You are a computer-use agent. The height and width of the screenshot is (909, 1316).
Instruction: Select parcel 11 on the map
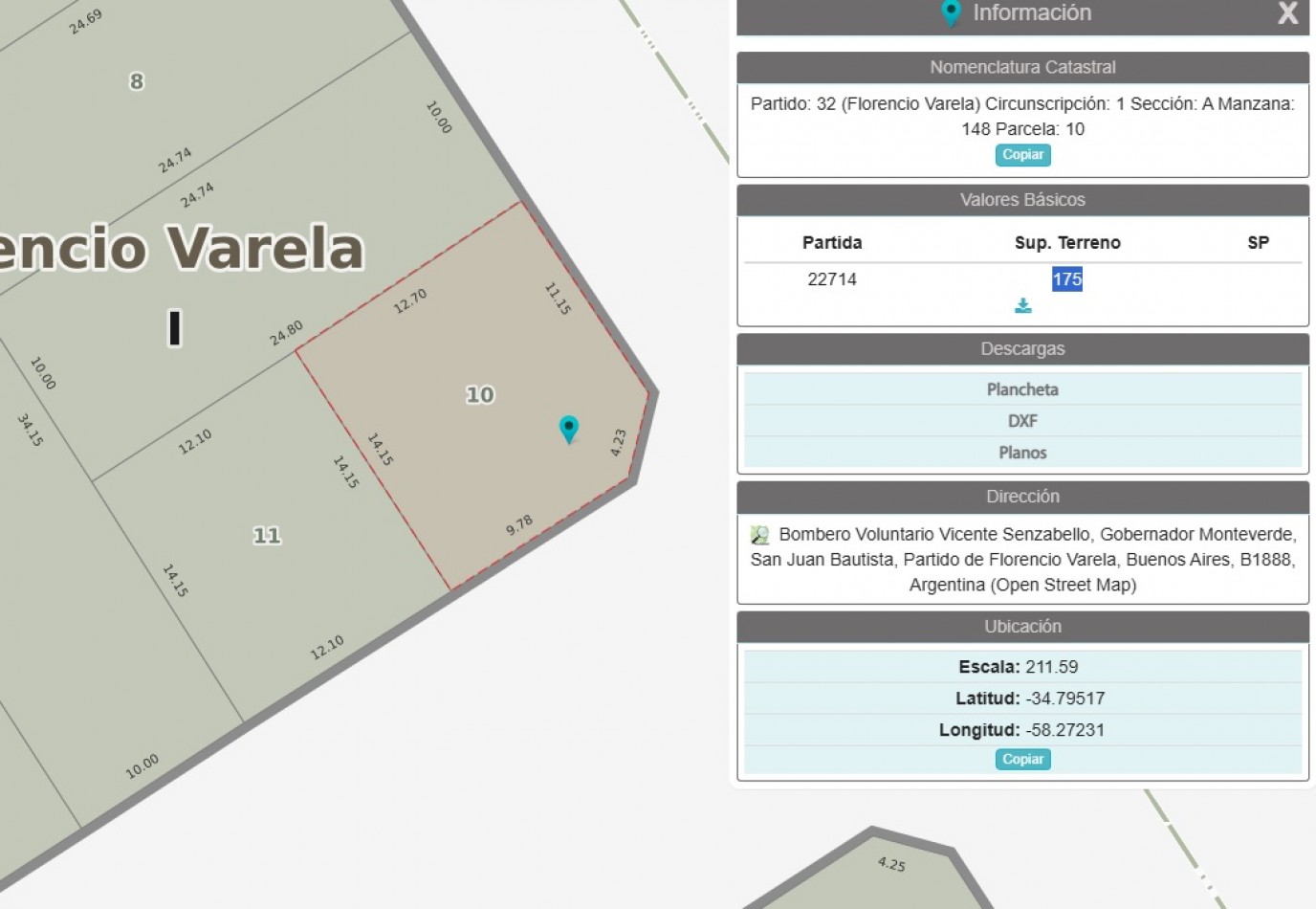click(x=268, y=534)
